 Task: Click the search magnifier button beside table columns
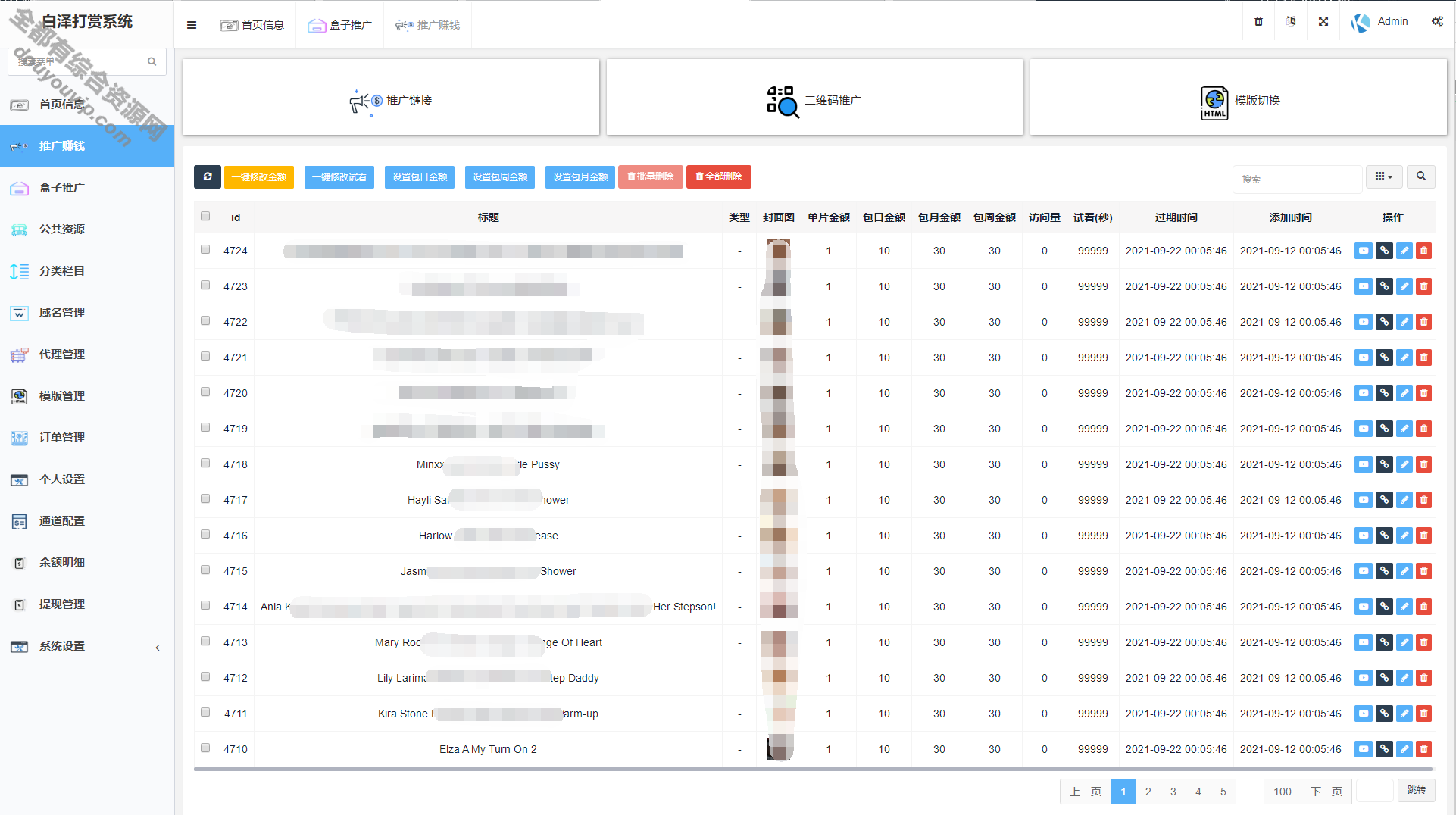click(x=1421, y=176)
